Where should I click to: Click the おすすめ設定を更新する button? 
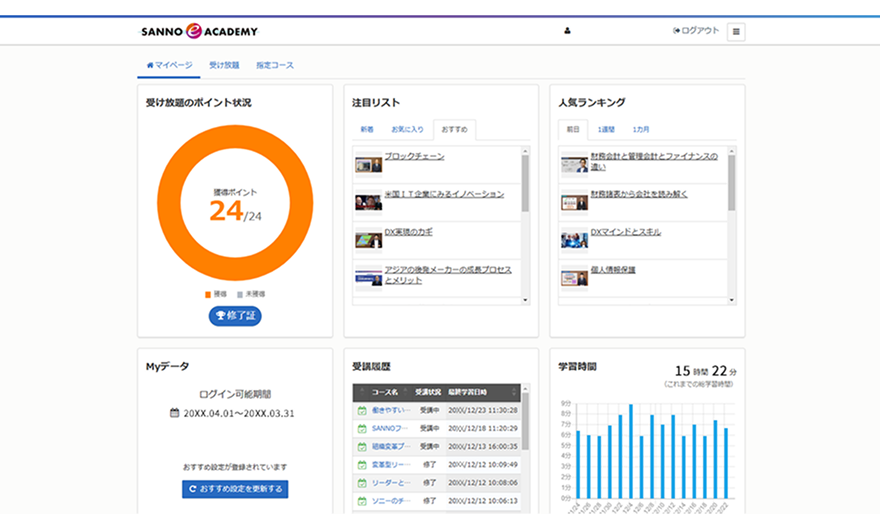(x=235, y=489)
